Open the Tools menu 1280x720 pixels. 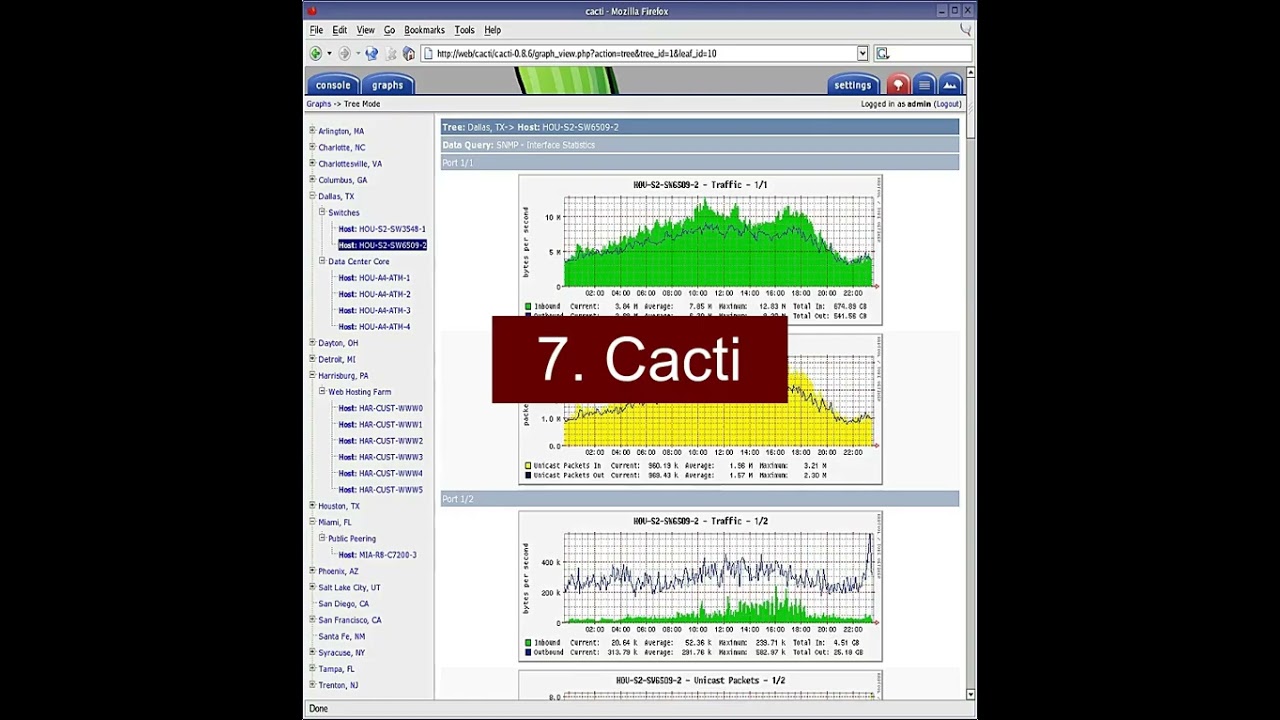[x=464, y=30]
